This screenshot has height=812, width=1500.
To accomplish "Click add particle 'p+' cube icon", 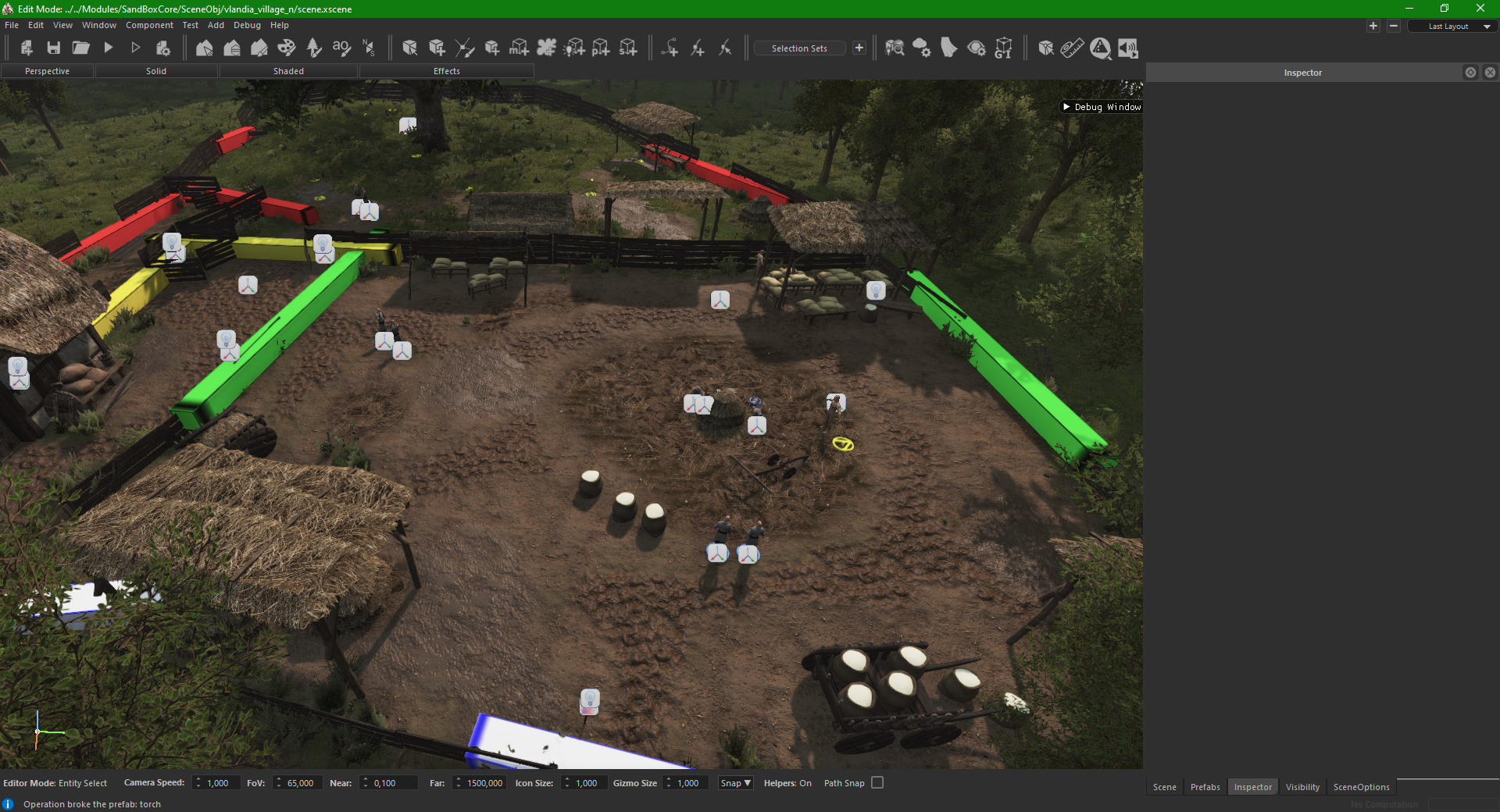I will [x=602, y=48].
